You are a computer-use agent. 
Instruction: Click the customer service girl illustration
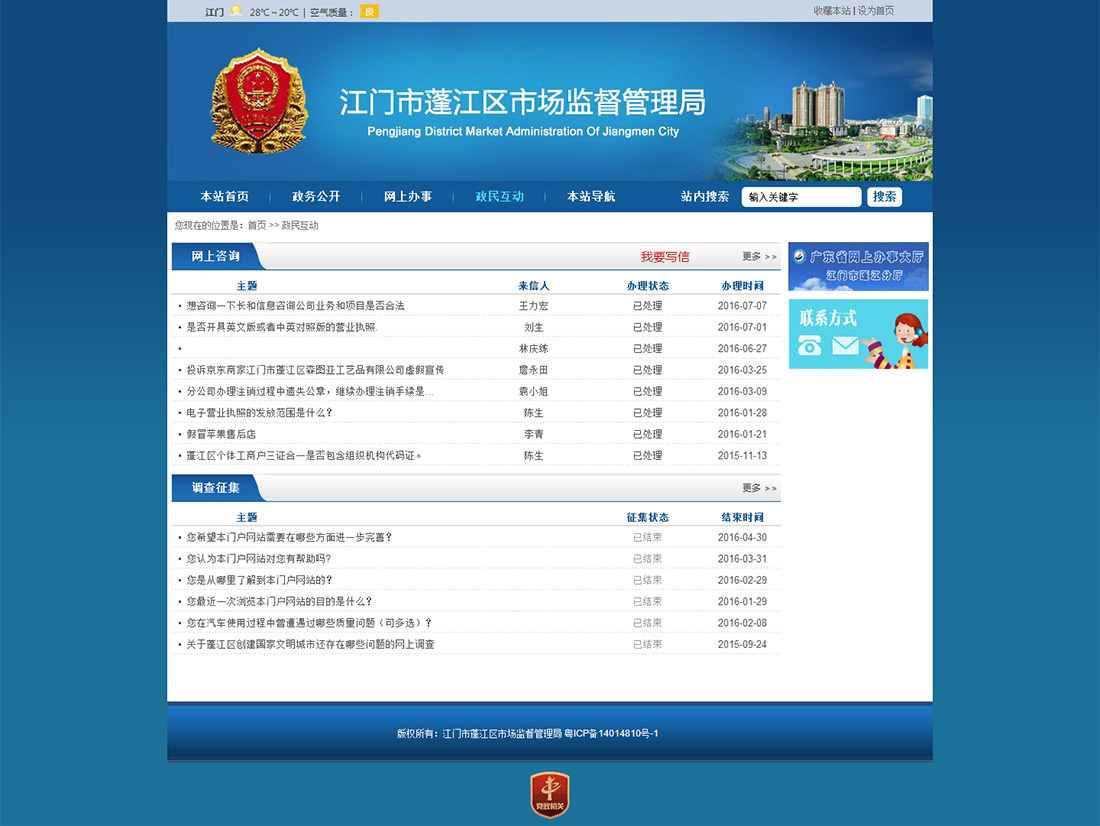point(899,340)
